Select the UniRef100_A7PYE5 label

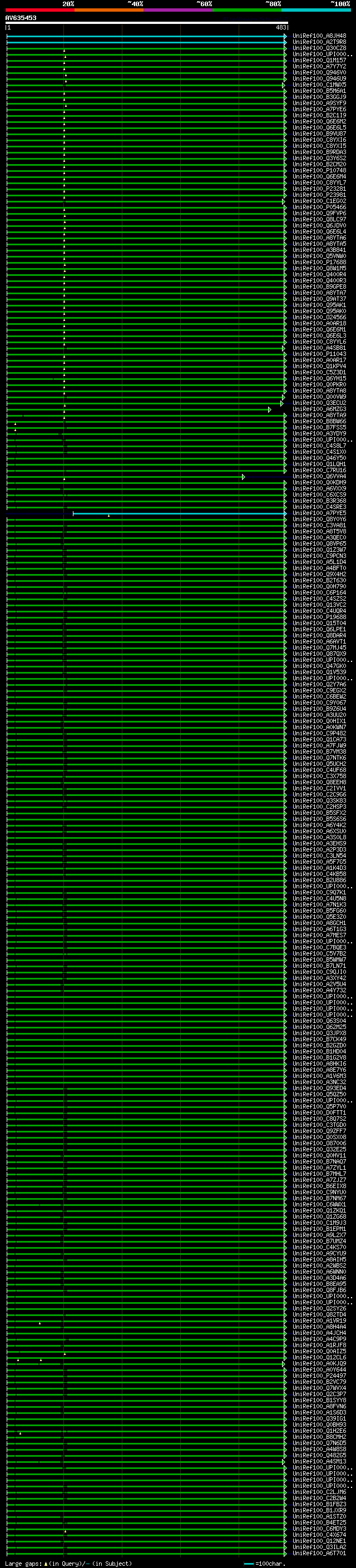point(319,513)
